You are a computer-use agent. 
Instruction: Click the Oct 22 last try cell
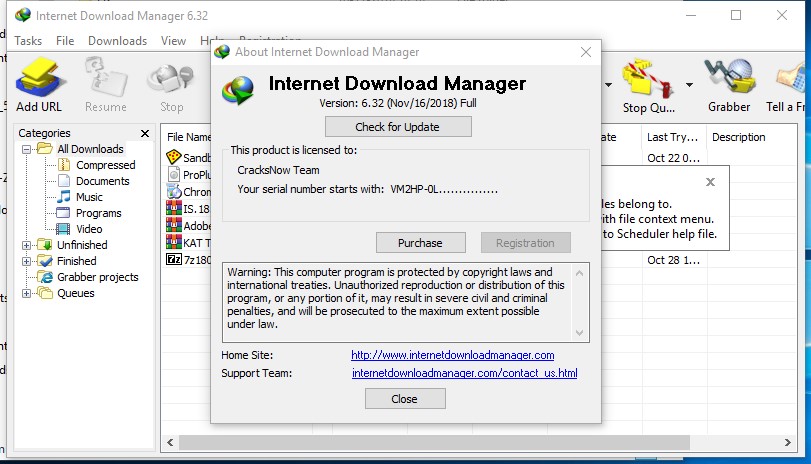tap(673, 158)
